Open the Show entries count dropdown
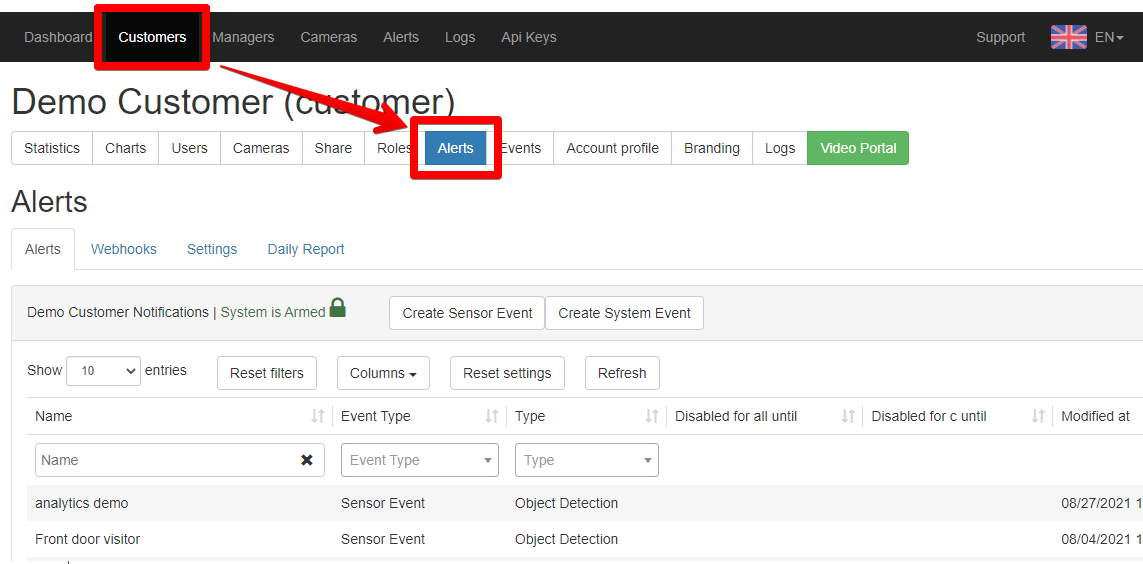 pos(104,371)
